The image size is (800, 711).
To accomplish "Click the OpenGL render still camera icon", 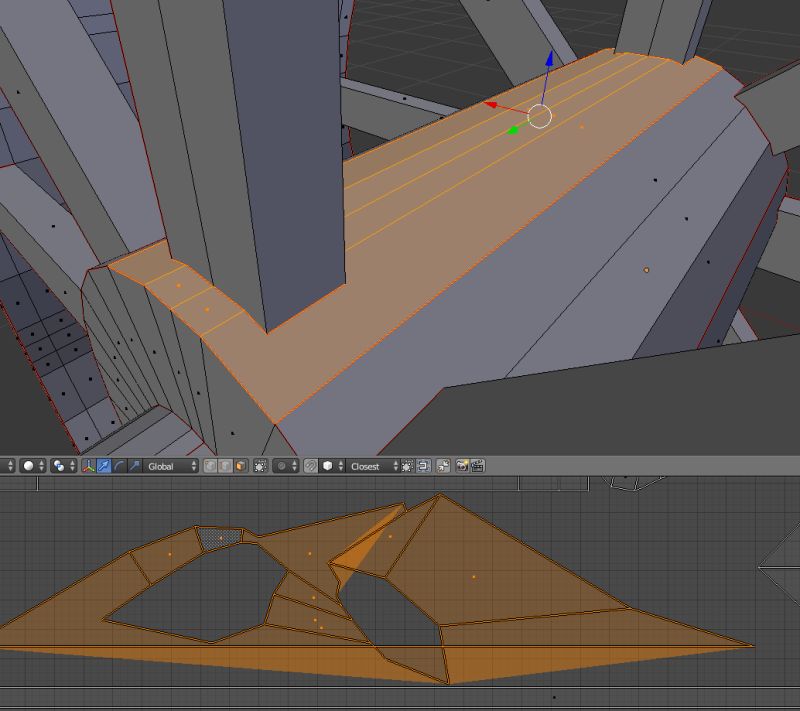I will pyautogui.click(x=462, y=467).
